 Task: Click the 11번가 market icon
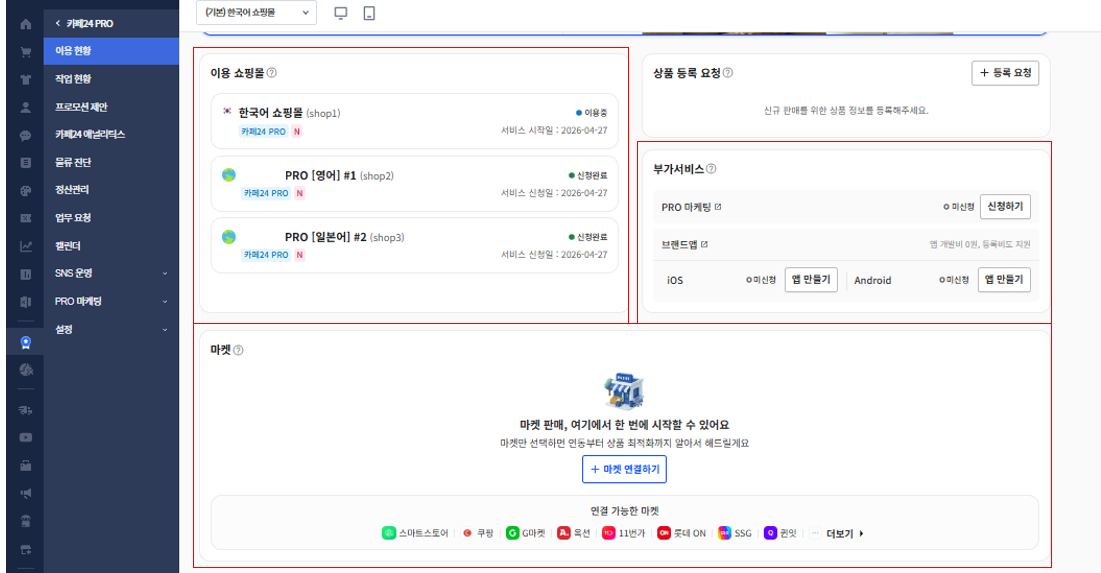[609, 533]
